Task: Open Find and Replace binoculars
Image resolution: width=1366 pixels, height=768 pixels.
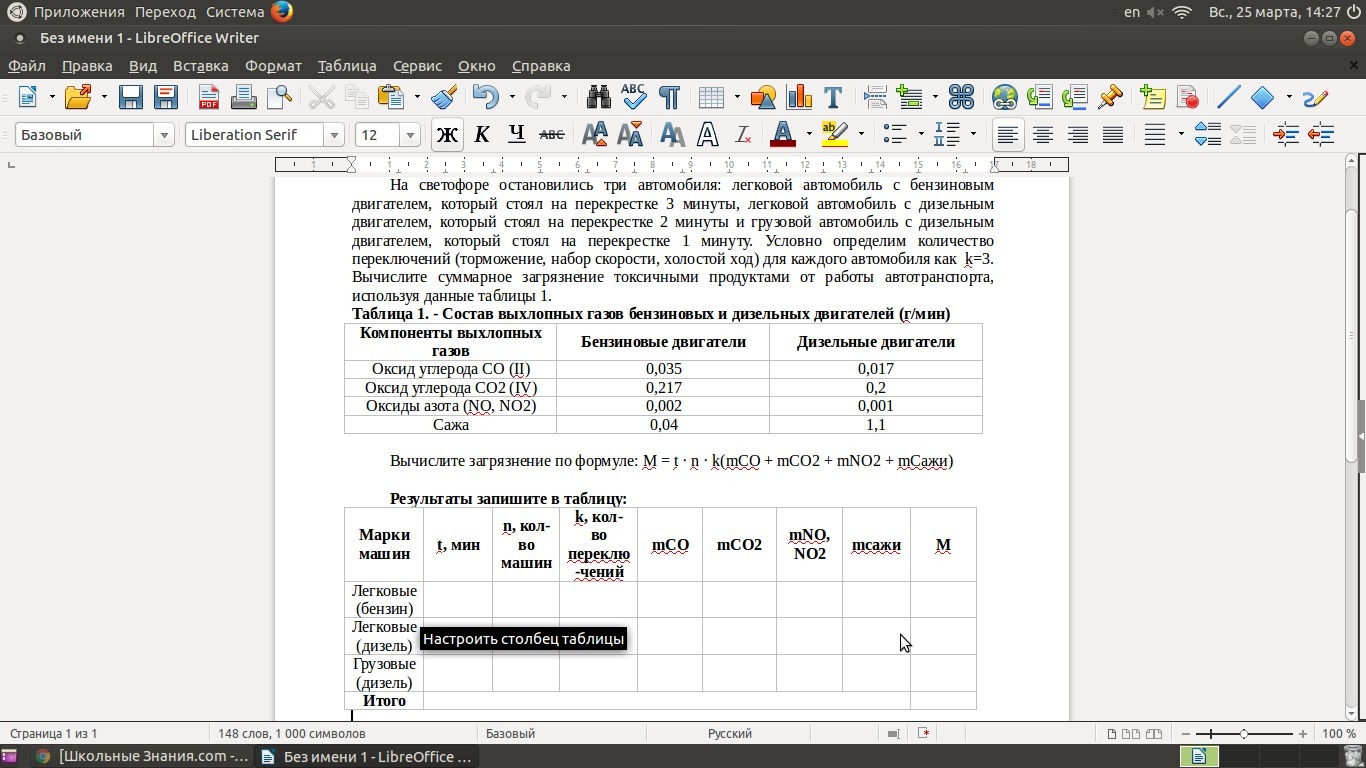Action: [598, 97]
